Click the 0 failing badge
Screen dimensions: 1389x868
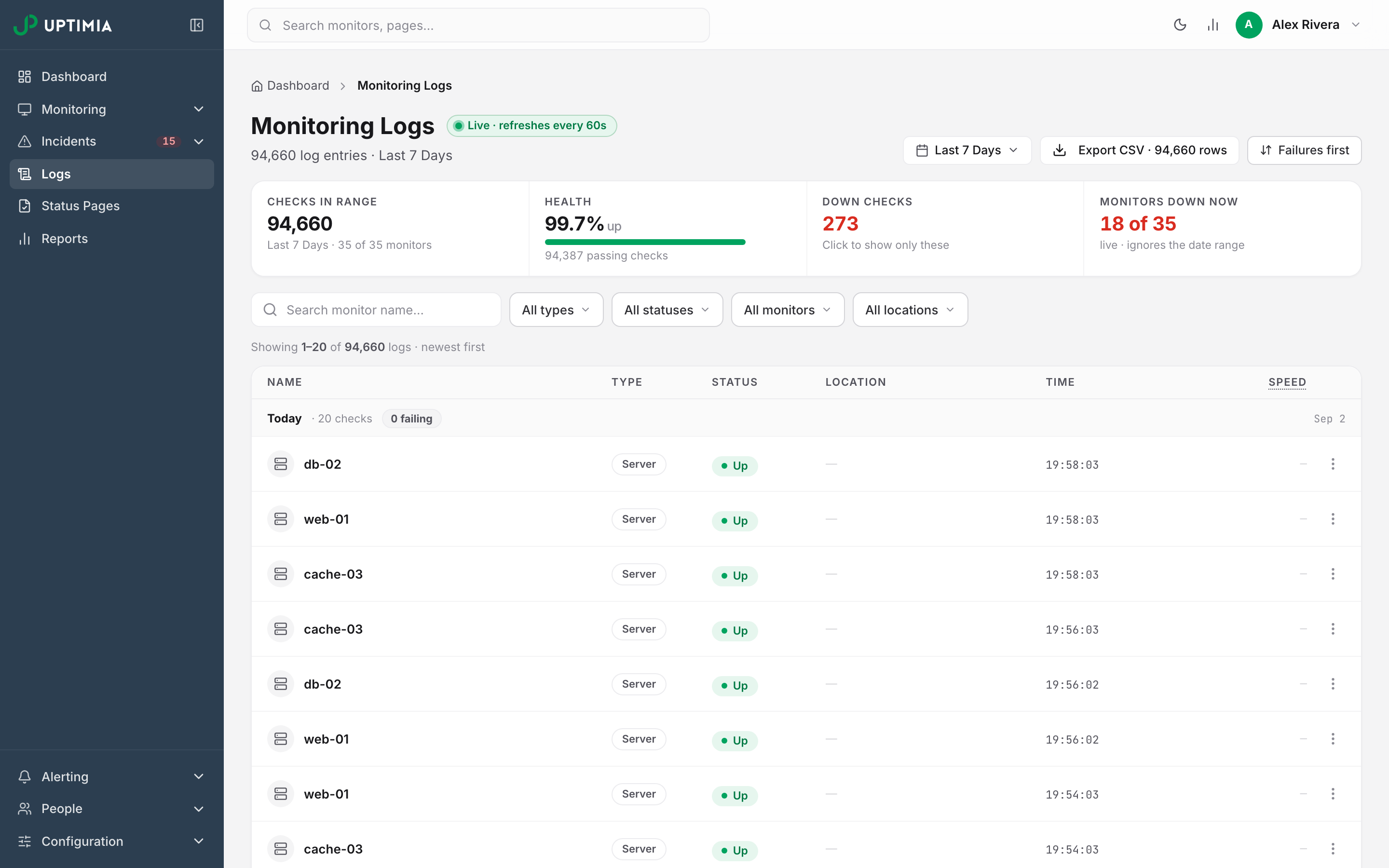click(411, 419)
